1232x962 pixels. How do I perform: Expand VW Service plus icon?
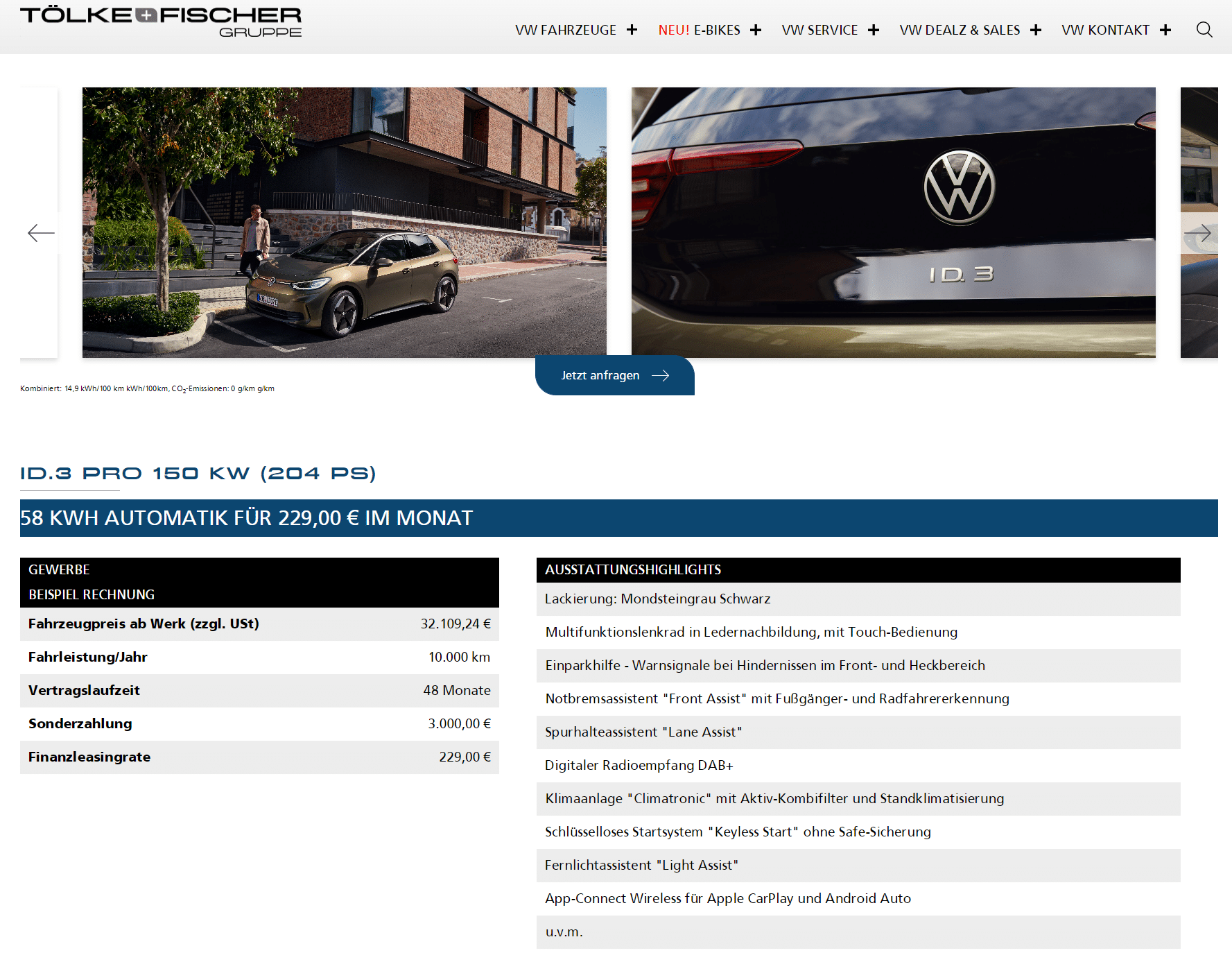tap(874, 30)
